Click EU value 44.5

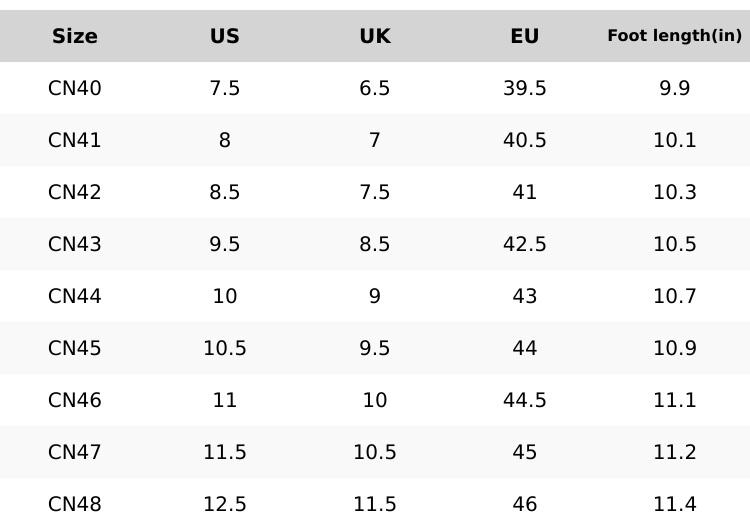pos(525,400)
